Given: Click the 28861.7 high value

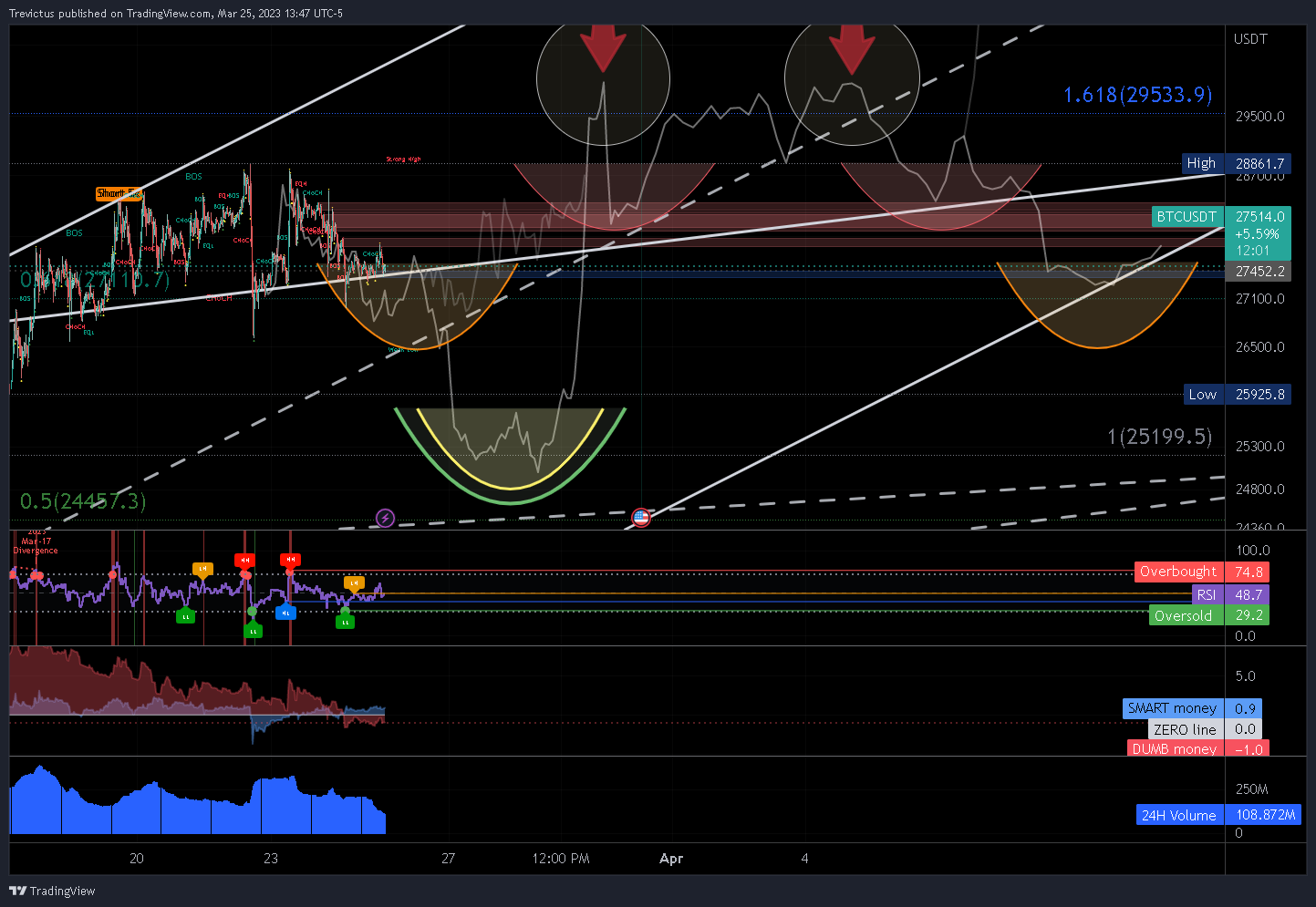Looking at the screenshot, I should (1259, 163).
